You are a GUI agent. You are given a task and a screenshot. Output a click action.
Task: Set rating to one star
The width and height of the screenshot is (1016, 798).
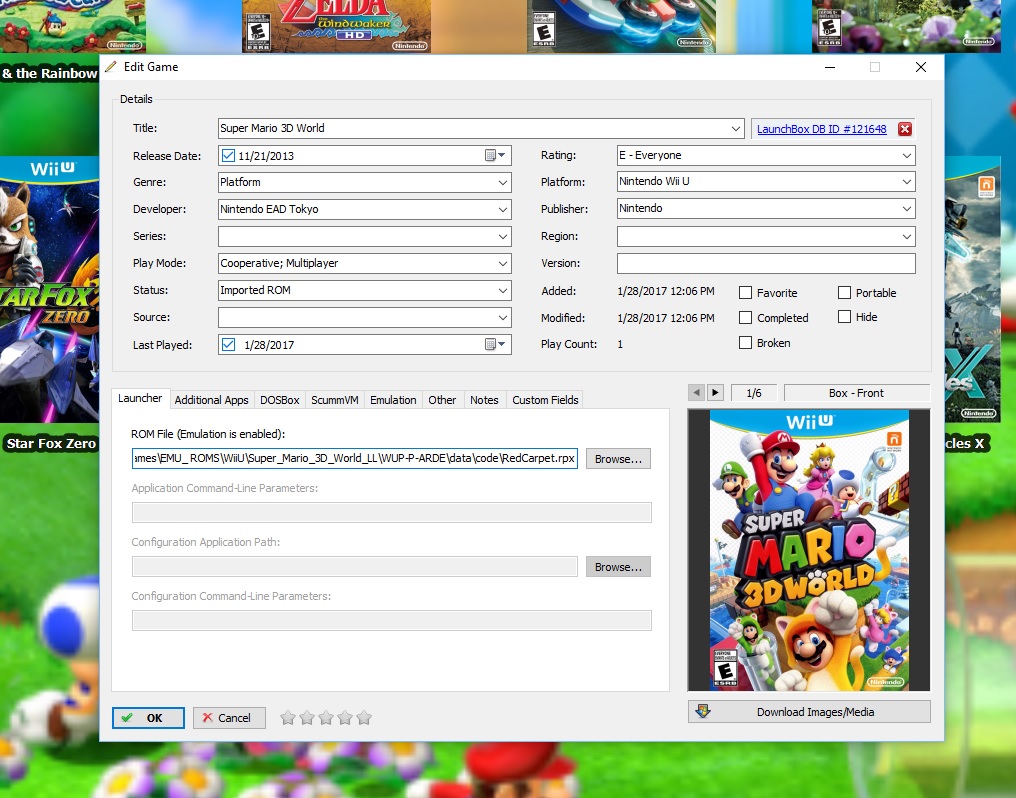pyautogui.click(x=288, y=718)
